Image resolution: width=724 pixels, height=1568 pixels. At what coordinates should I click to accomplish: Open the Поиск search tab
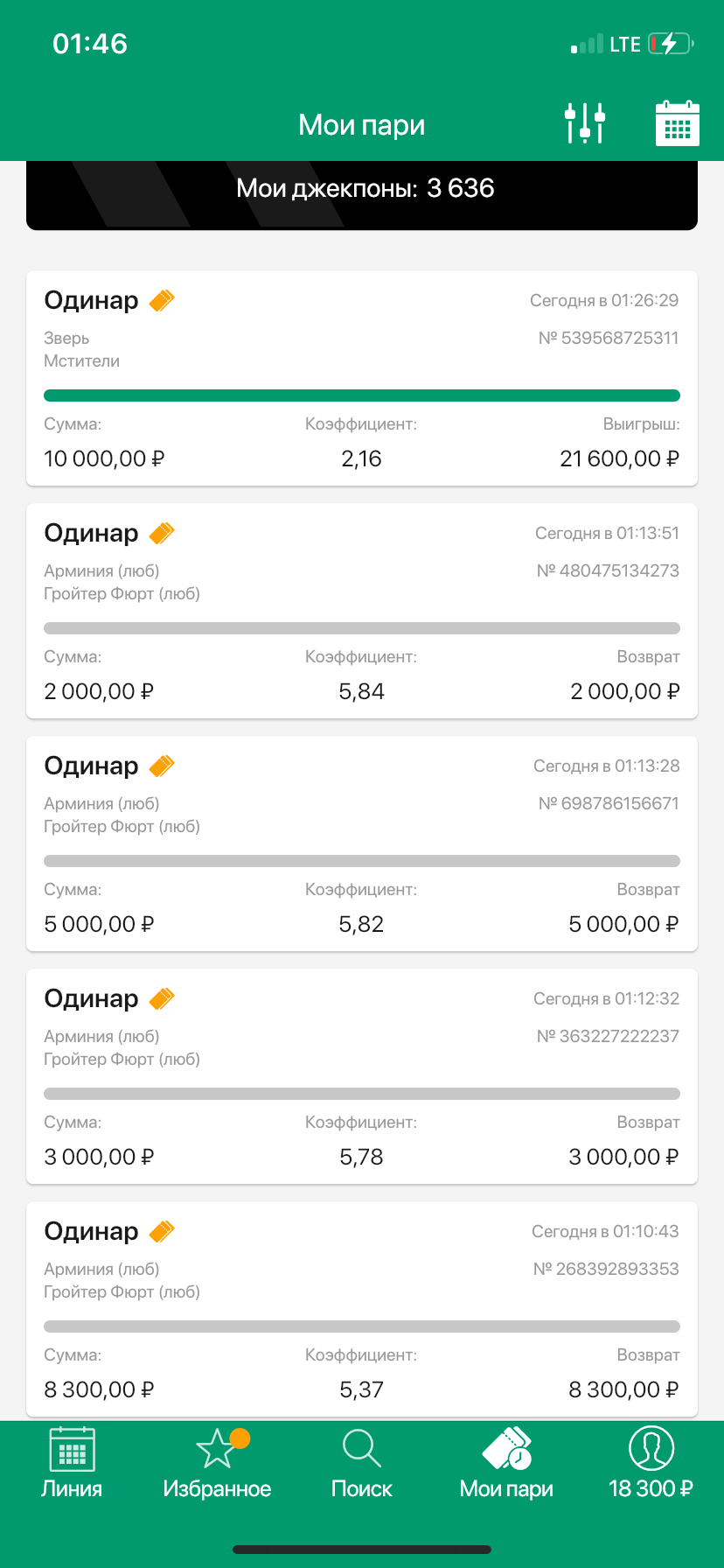click(x=362, y=1463)
